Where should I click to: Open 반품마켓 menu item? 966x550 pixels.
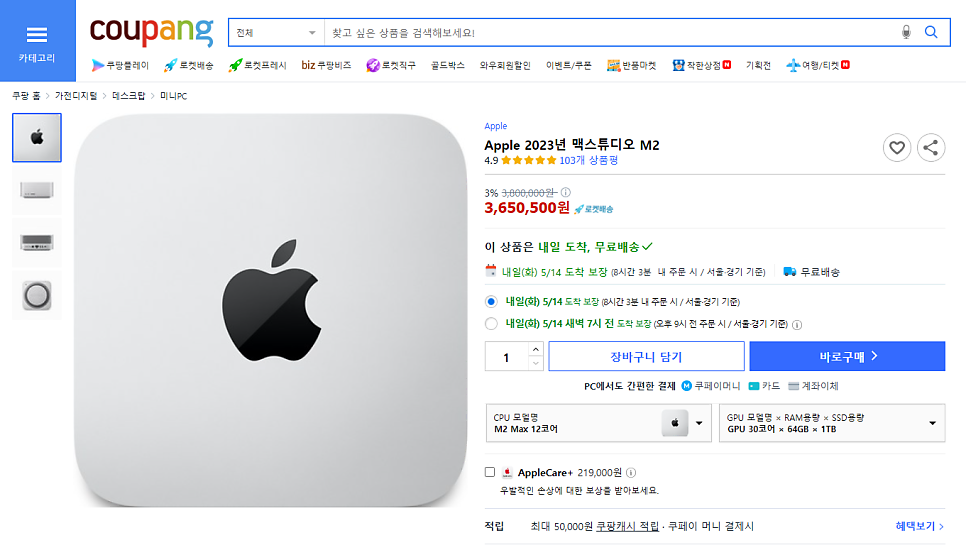[x=631, y=65]
